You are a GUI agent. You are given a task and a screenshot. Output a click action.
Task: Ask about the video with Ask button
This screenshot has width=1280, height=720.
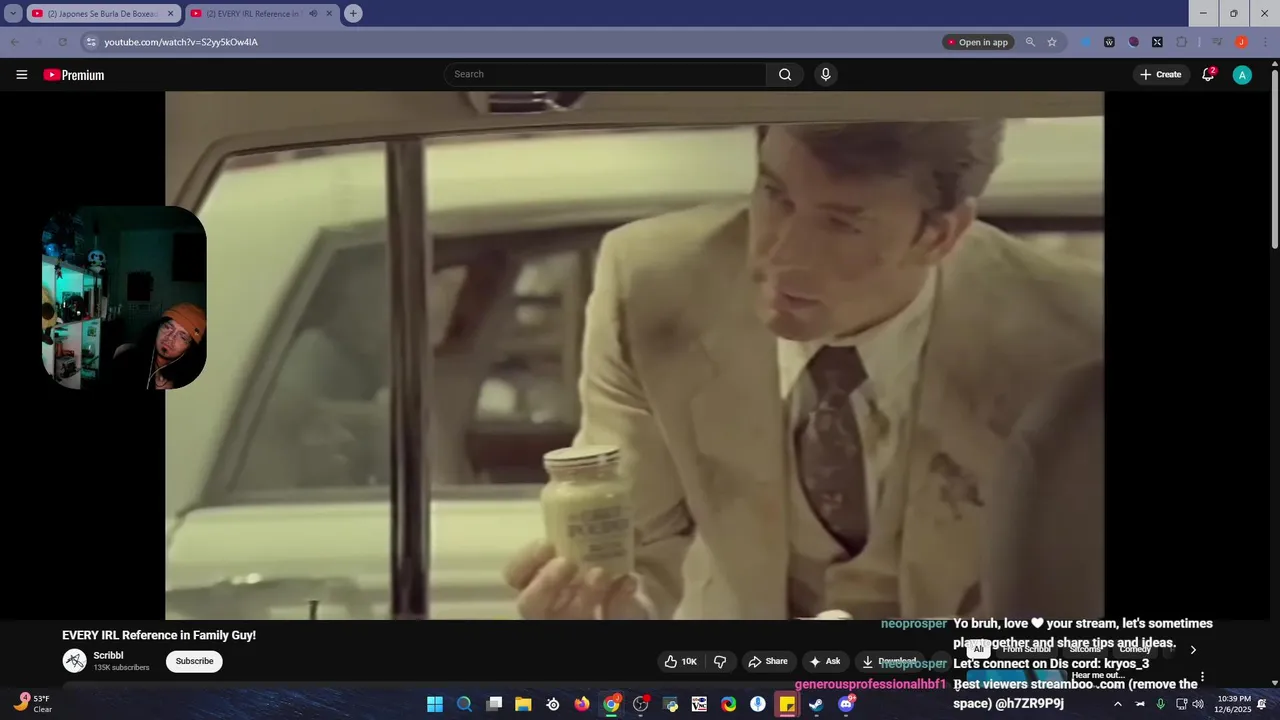tap(825, 662)
